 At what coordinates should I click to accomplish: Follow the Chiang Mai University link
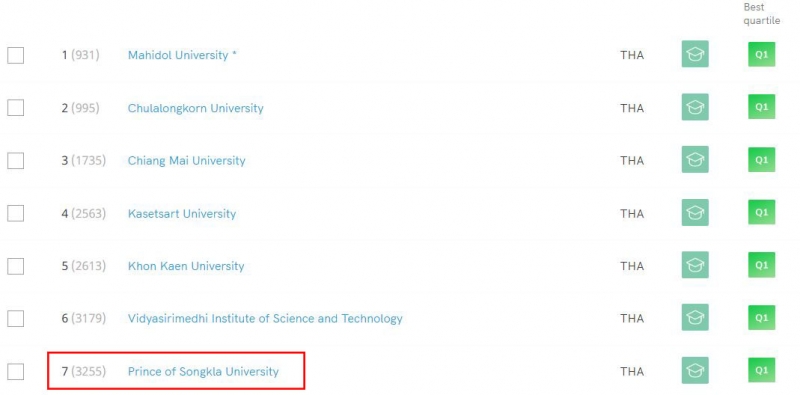[x=186, y=161]
